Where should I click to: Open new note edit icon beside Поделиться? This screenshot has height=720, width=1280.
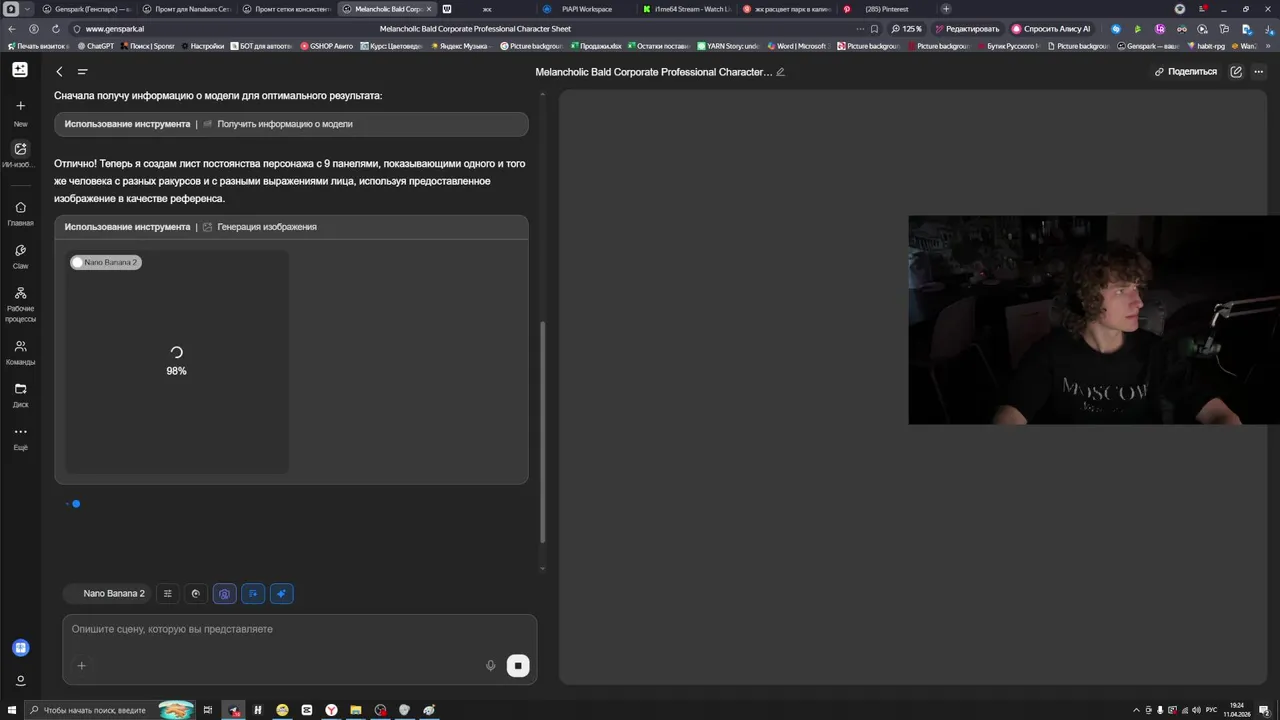point(1237,72)
